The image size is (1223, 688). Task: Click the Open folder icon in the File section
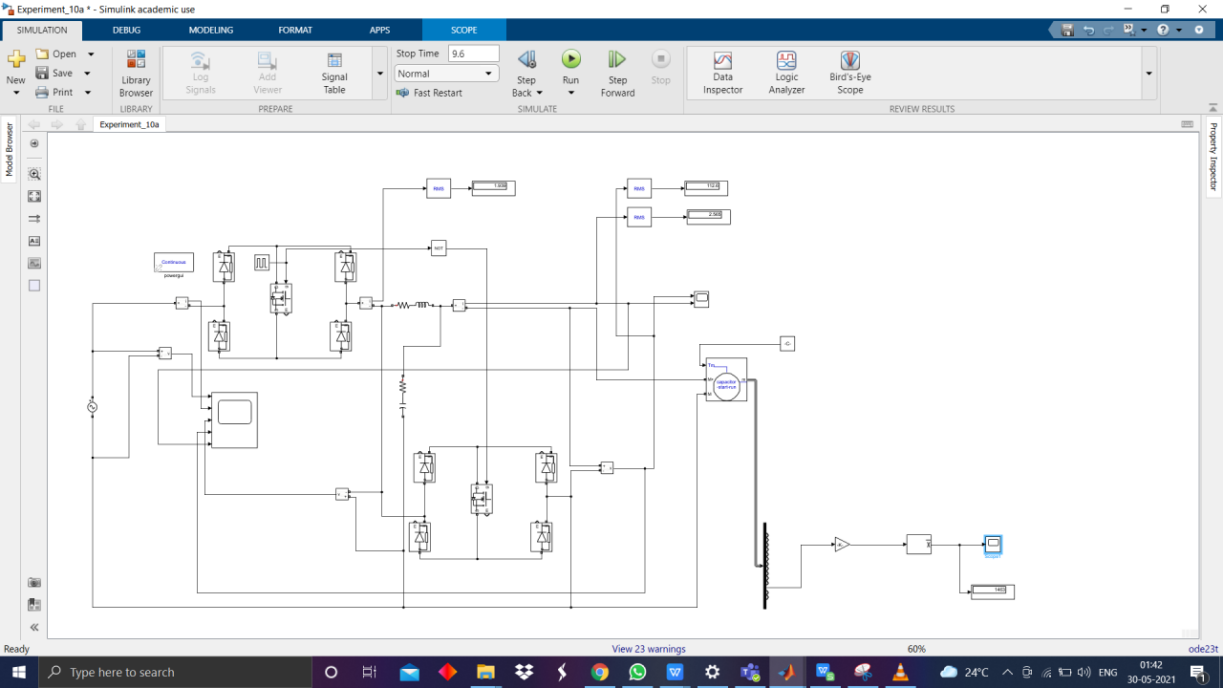point(42,54)
